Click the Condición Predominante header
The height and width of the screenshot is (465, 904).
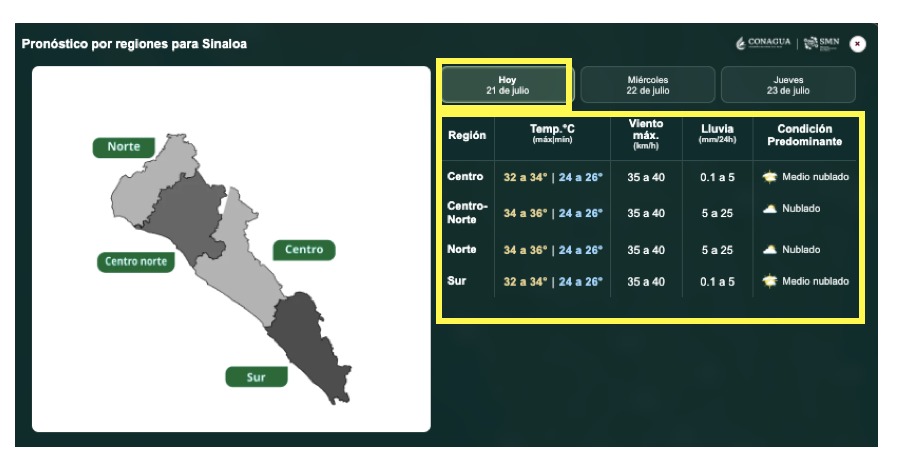click(804, 135)
